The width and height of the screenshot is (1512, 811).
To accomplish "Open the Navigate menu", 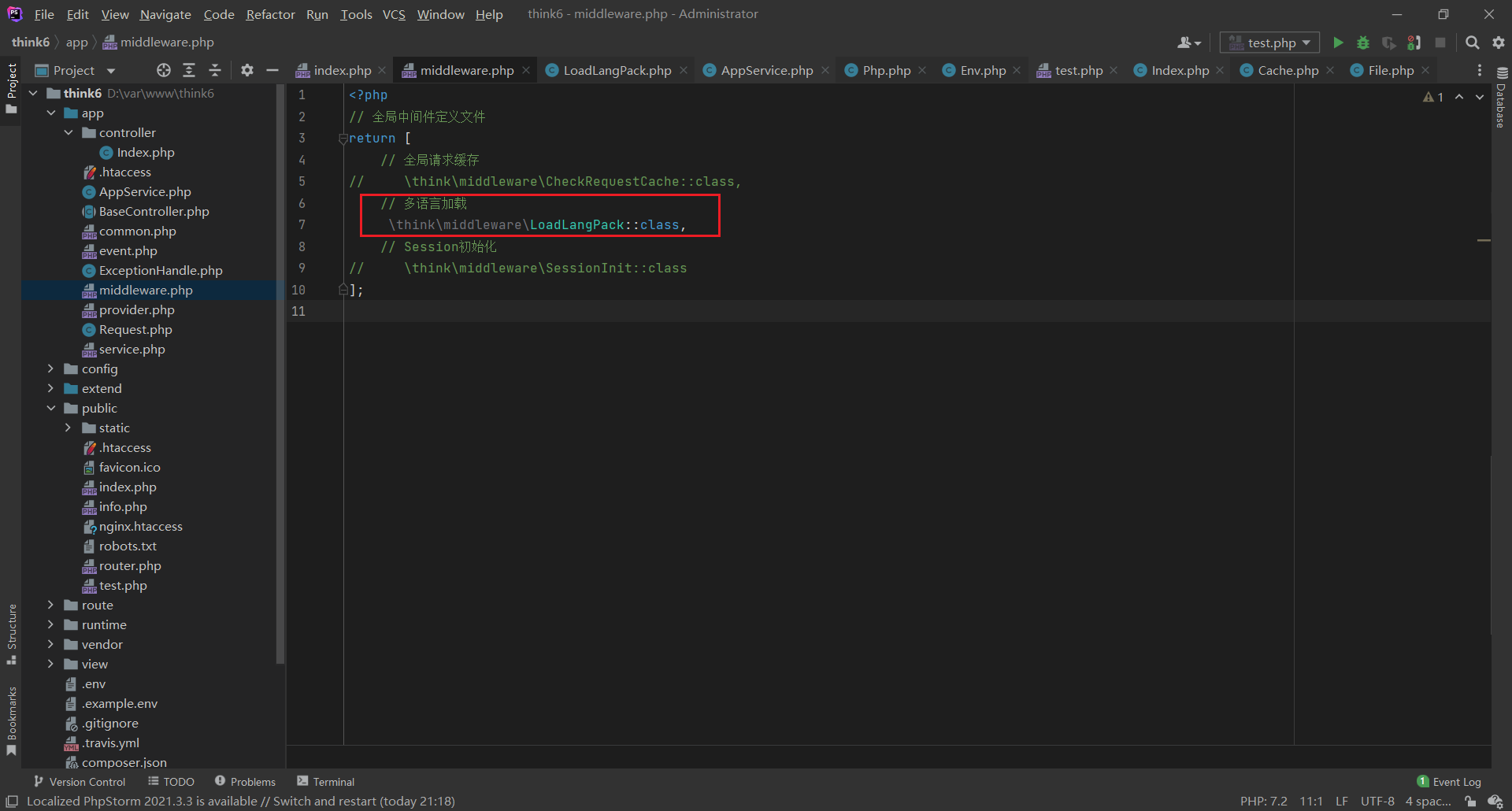I will coord(165,14).
